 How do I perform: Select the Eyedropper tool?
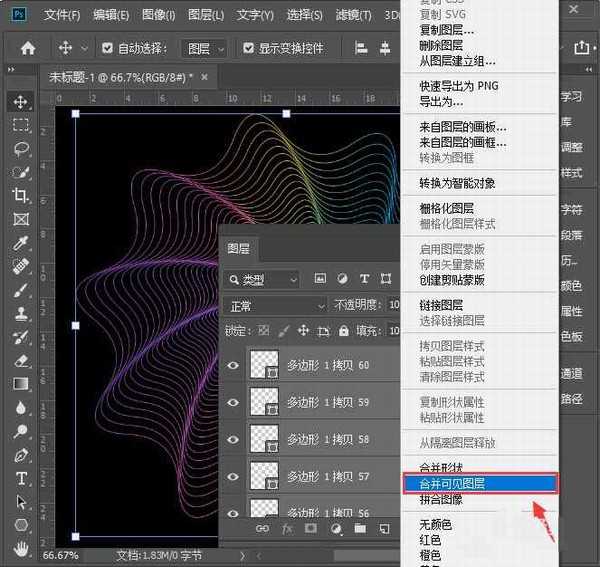pos(21,243)
